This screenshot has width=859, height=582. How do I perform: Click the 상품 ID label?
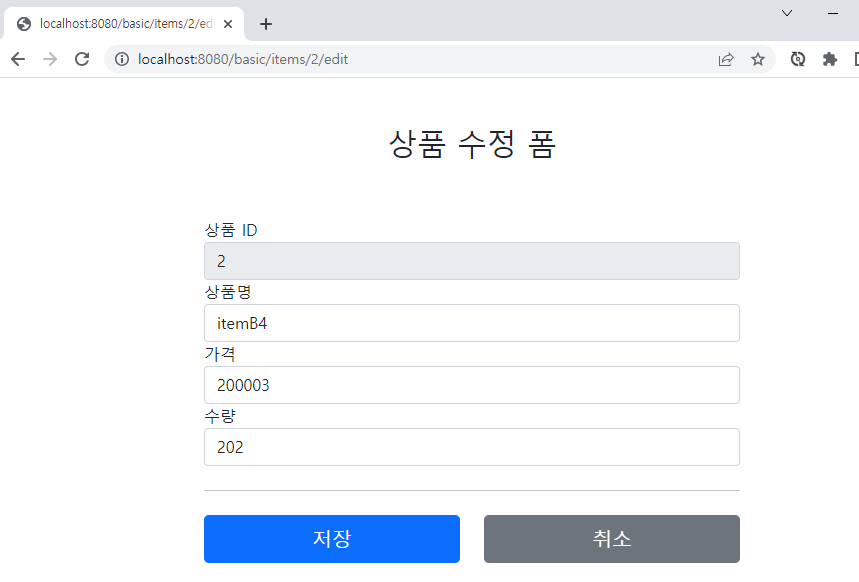click(231, 230)
